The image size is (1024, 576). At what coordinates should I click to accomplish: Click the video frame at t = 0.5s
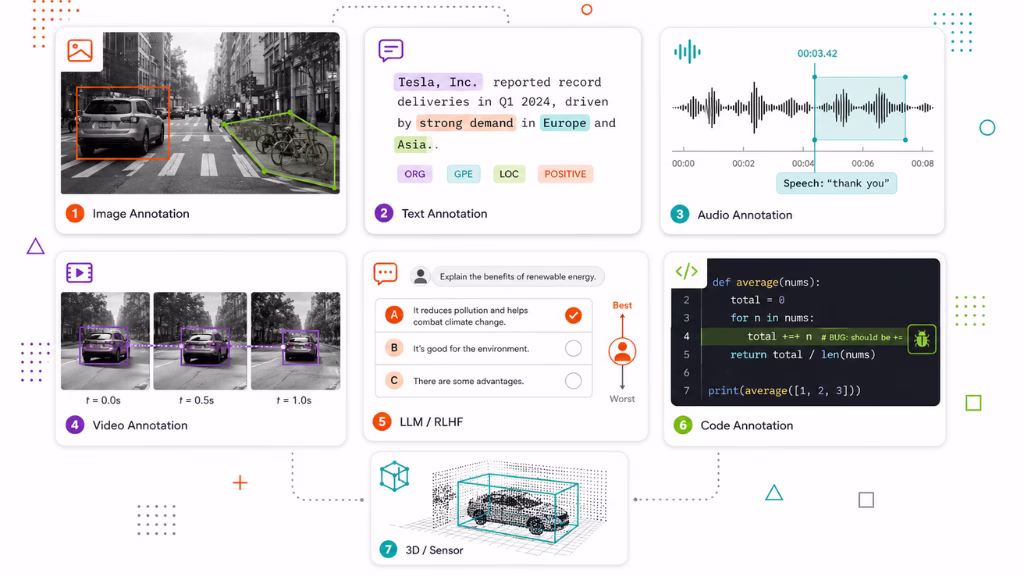tap(200, 341)
